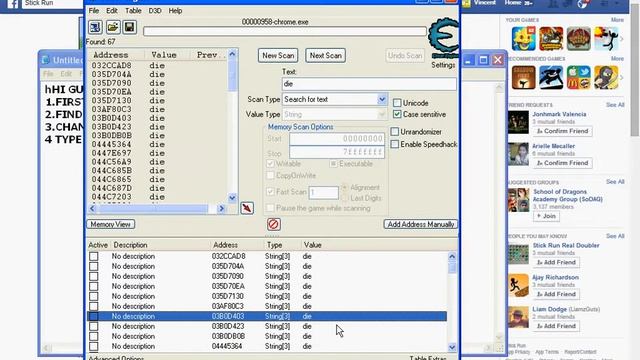Open the File menu in the Untitled window
Screen dimensions: 640x360
pyautogui.click(x=48, y=74)
